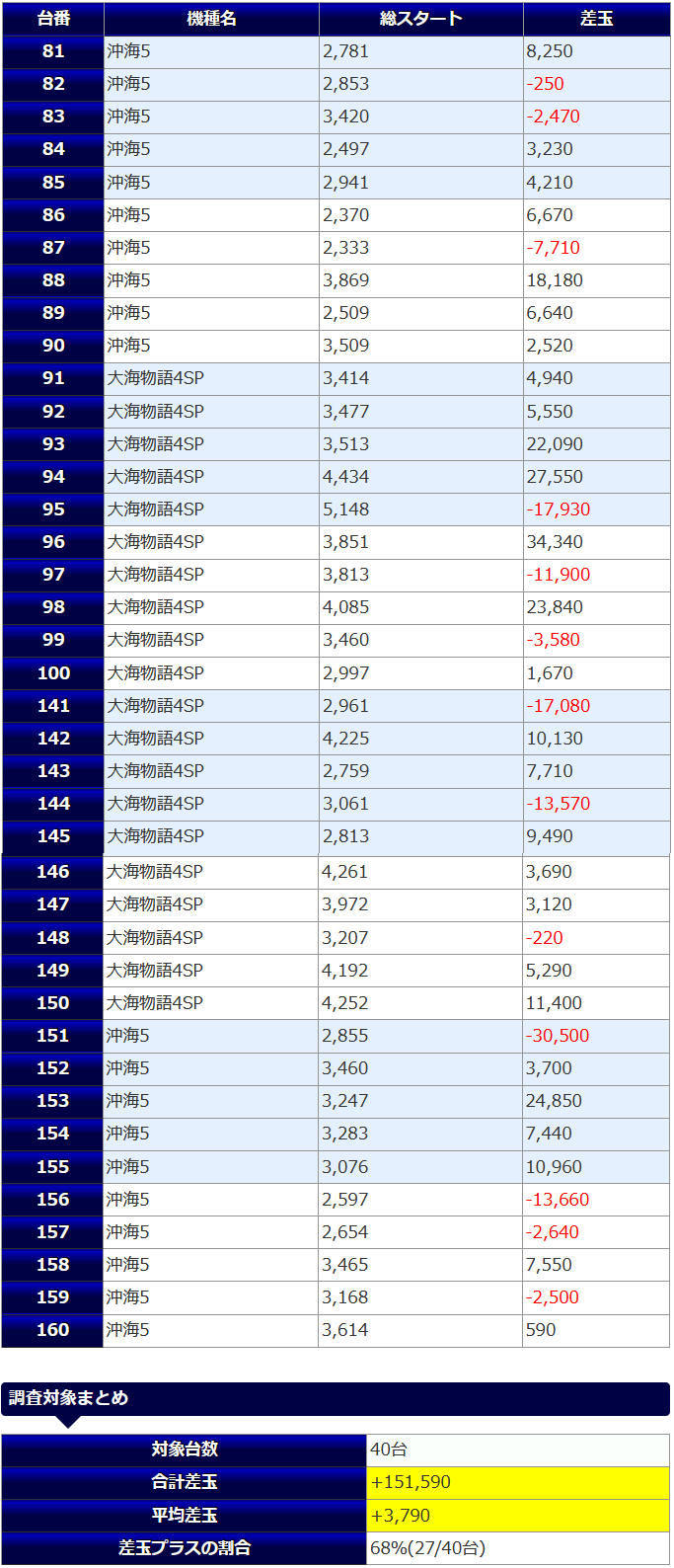Click 差玉 value 5,550

click(x=550, y=412)
